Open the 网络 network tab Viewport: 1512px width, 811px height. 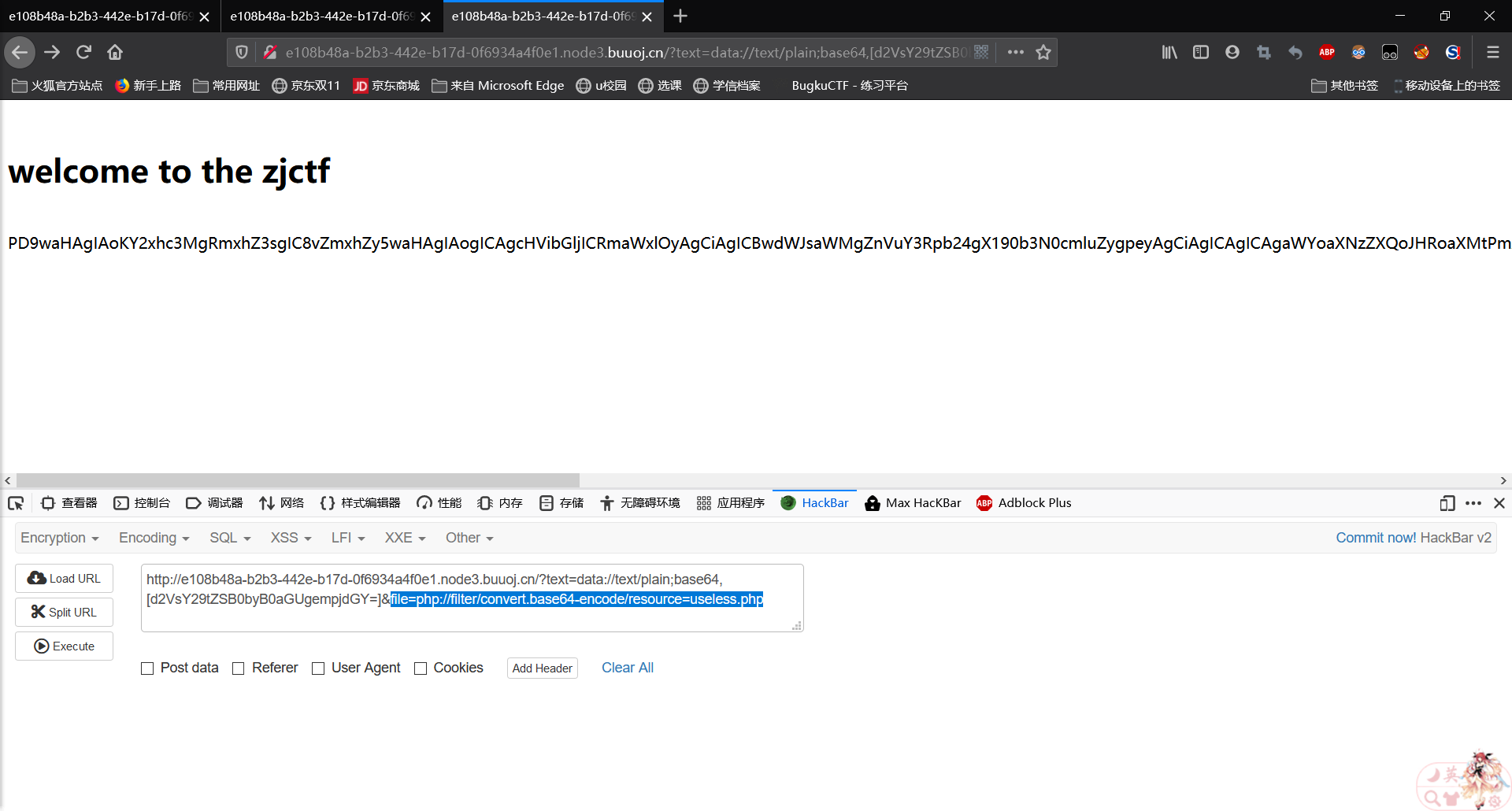(x=281, y=503)
